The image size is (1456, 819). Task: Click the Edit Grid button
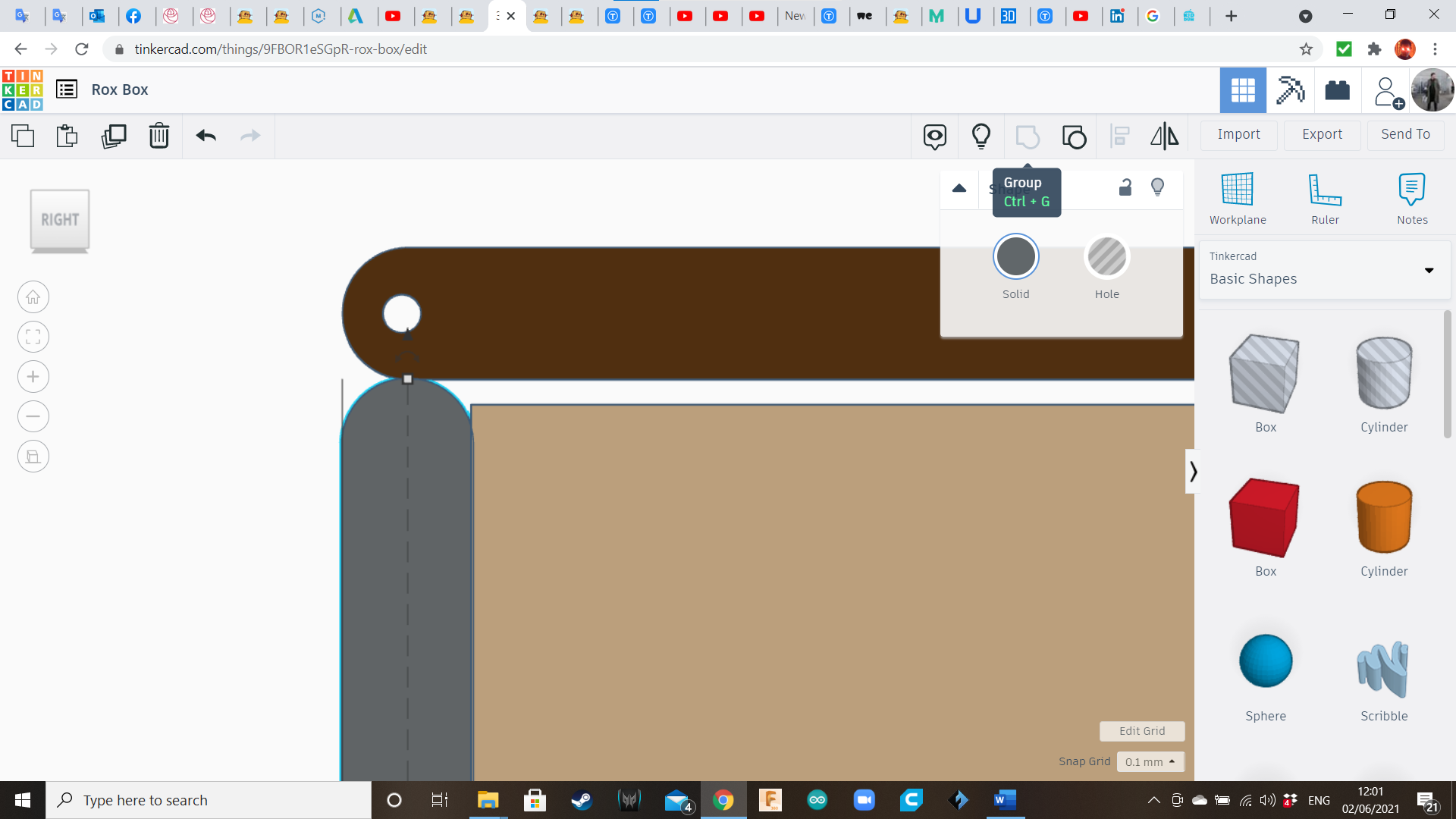pos(1141,731)
